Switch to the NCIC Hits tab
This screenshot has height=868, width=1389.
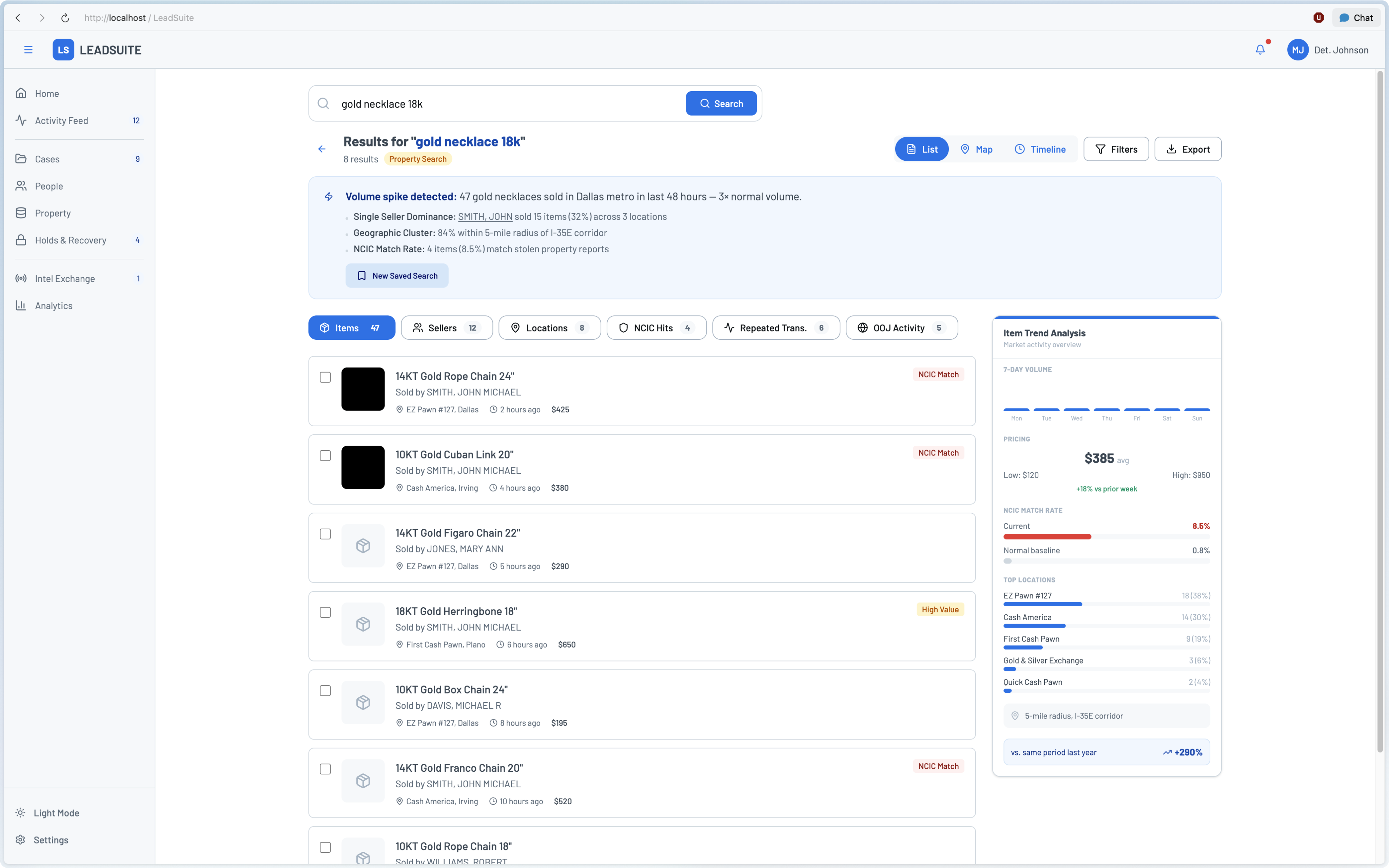pos(656,328)
